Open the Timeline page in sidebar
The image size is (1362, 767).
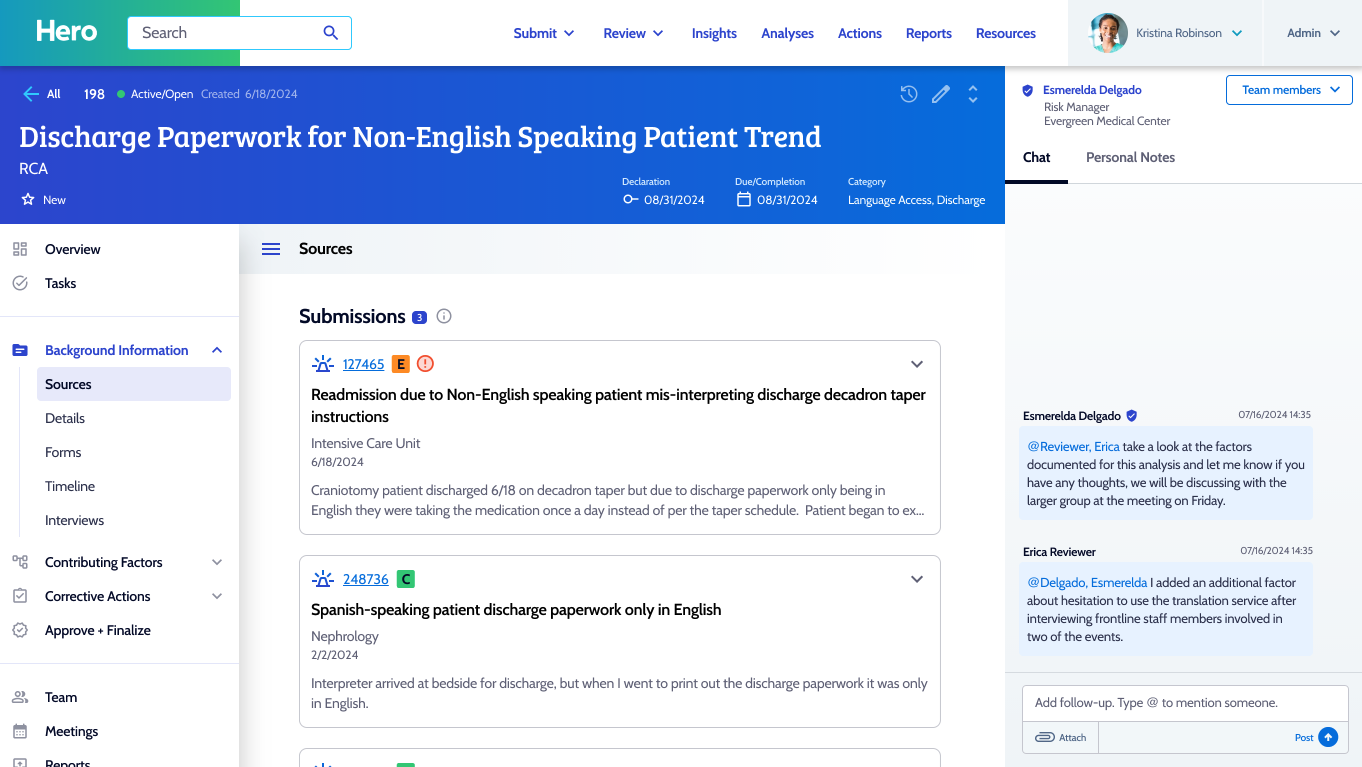point(70,486)
